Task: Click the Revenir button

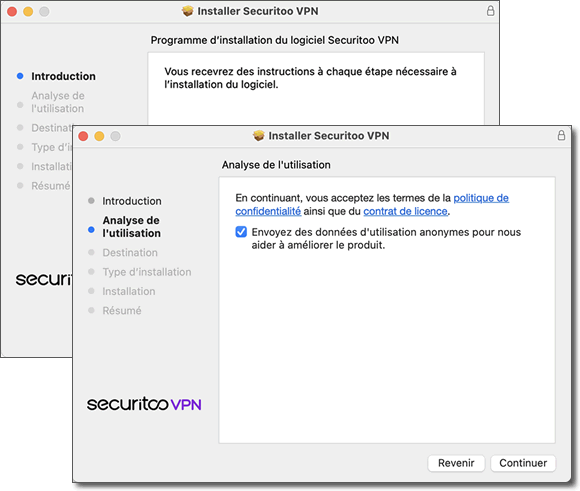Action: (456, 463)
